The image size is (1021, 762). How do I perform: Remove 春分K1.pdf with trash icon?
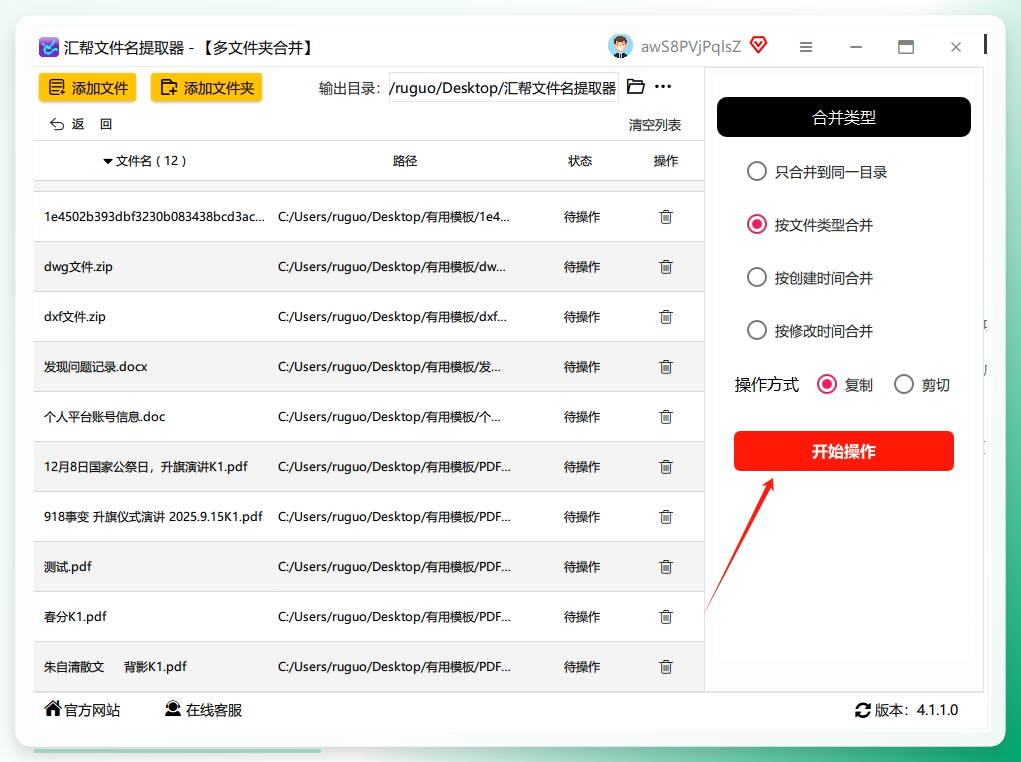[665, 617]
